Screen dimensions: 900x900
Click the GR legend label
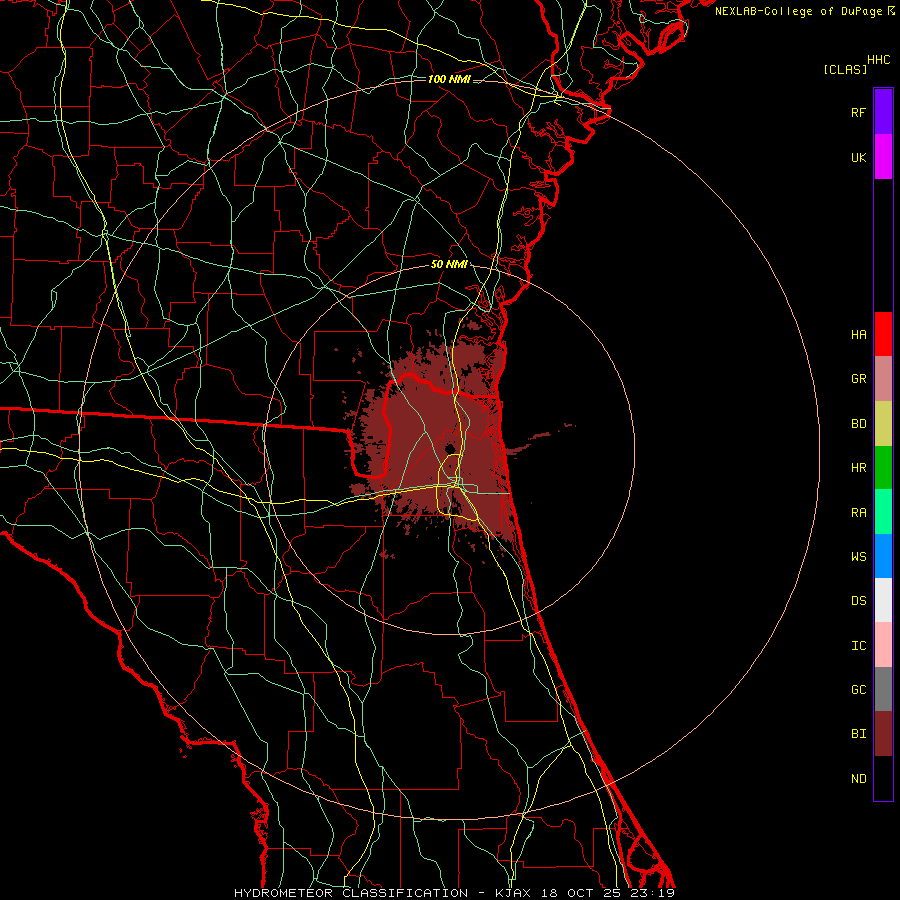[858, 379]
